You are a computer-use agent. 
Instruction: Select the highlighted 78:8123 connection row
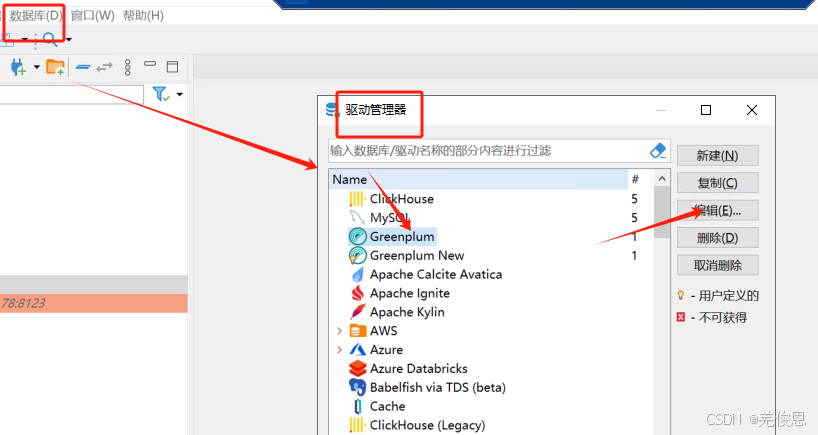tap(94, 303)
